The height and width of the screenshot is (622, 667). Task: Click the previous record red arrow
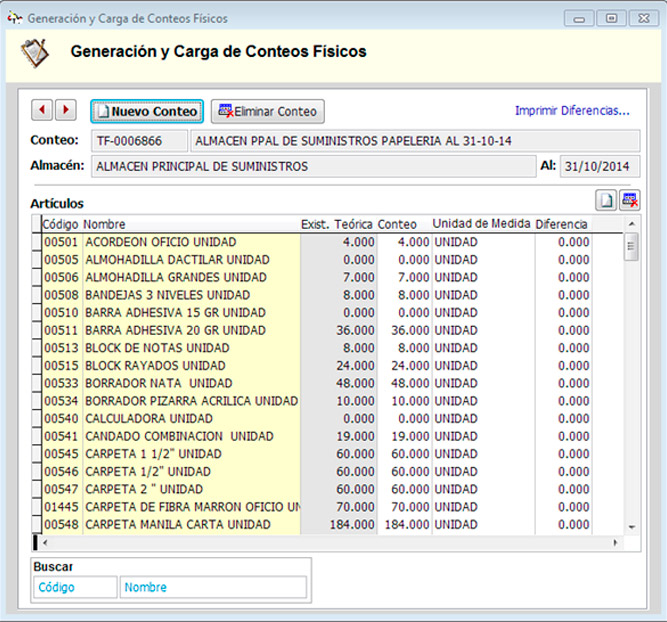click(43, 110)
